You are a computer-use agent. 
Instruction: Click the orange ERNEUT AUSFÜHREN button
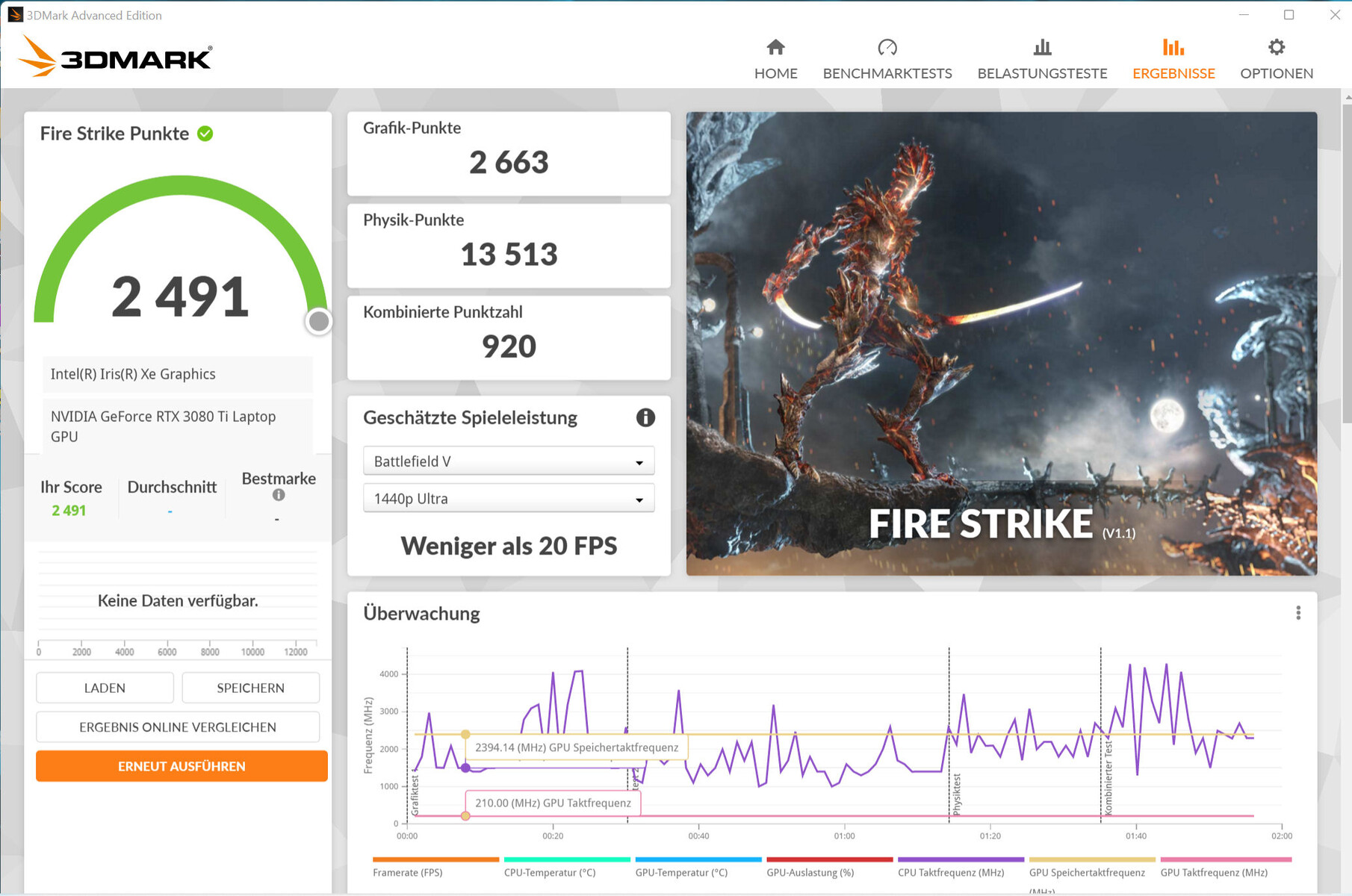click(x=182, y=766)
